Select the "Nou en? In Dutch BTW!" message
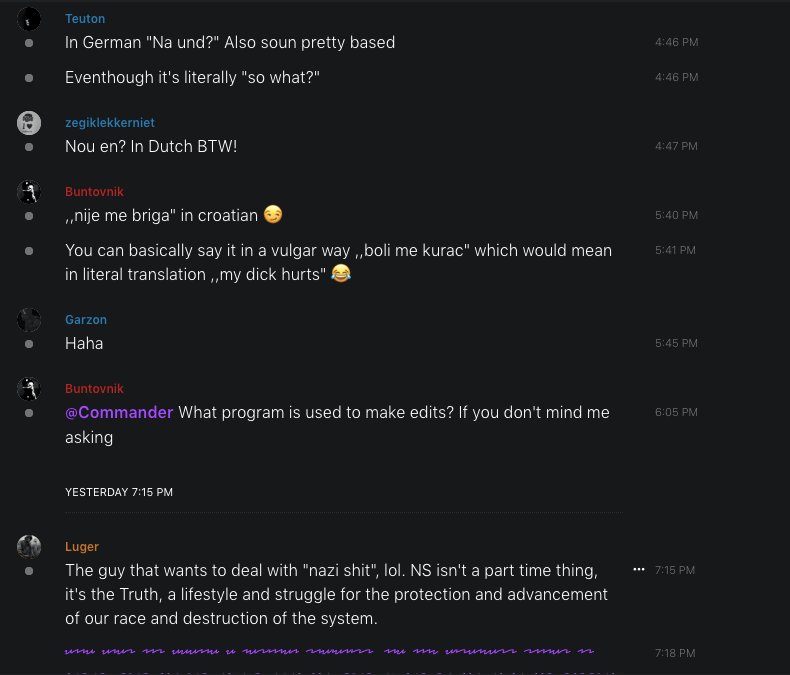This screenshot has width=790, height=675. [x=151, y=146]
